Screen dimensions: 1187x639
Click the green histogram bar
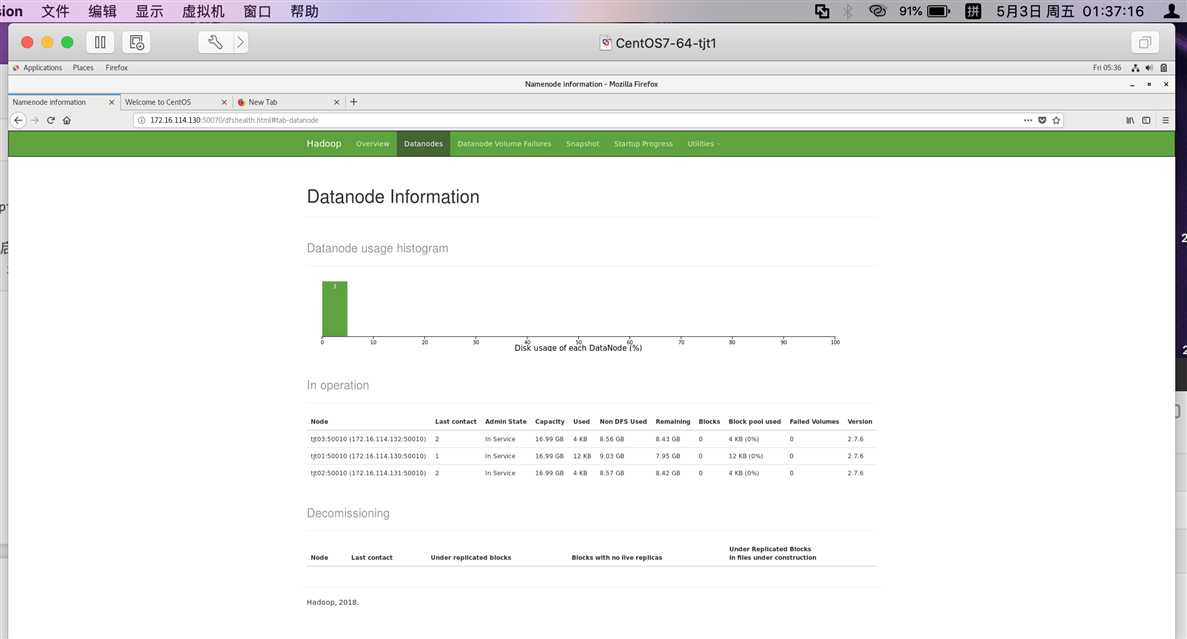[335, 309]
